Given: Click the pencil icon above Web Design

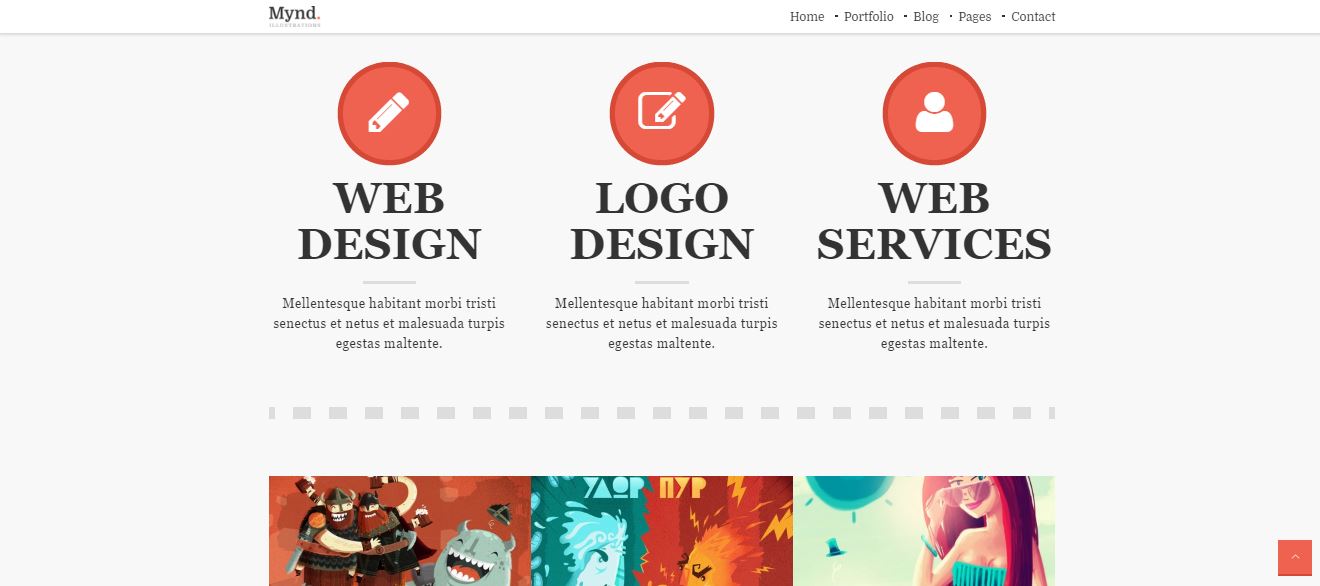Looking at the screenshot, I should 389,113.
